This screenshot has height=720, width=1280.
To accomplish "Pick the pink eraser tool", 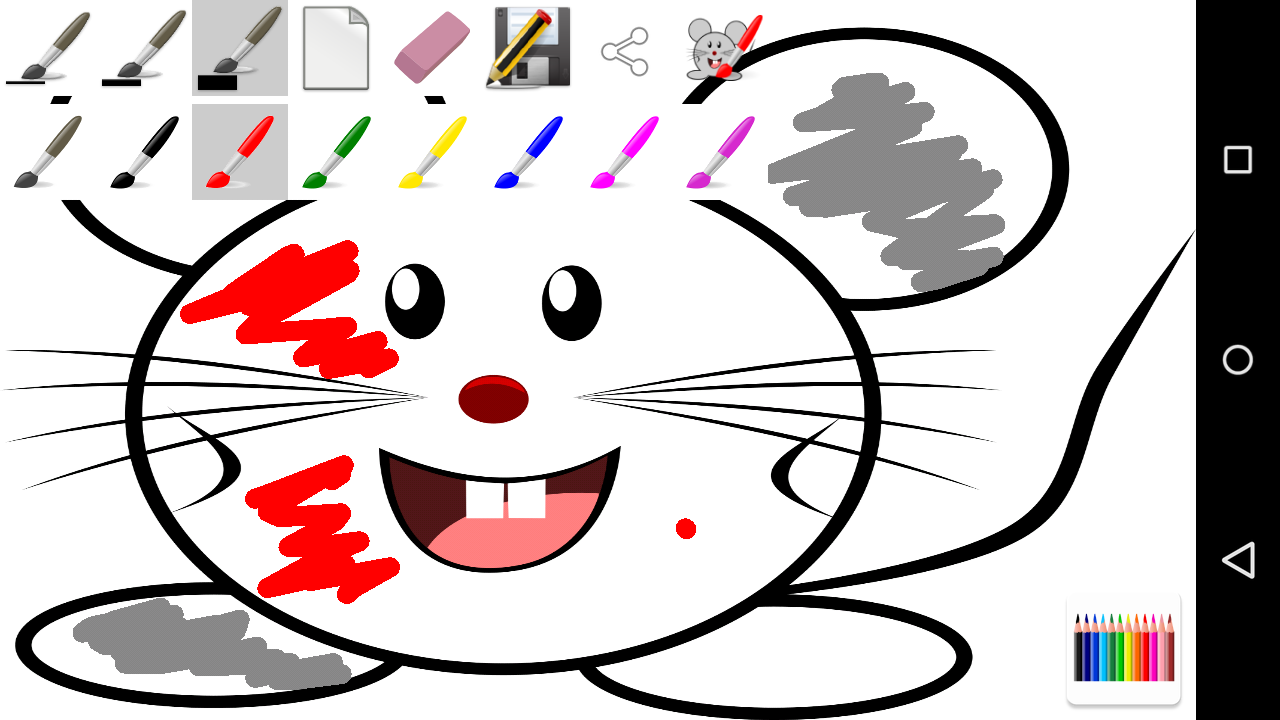I will (x=432, y=47).
